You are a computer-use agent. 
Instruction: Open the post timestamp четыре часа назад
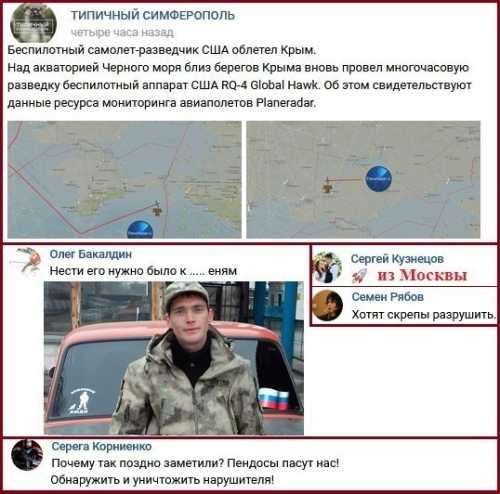pyautogui.click(x=122, y=33)
